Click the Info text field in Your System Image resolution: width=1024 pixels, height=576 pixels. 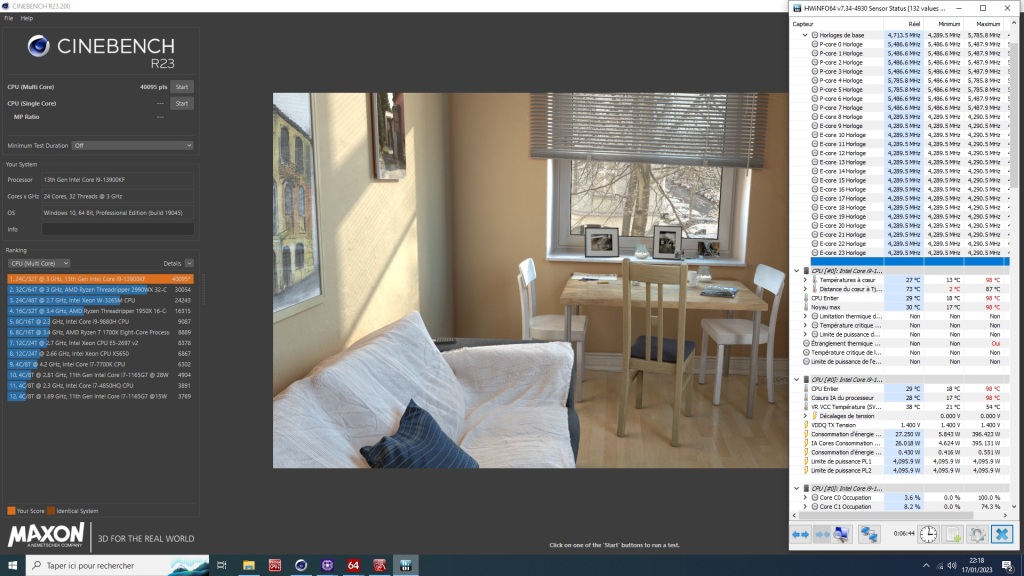click(x=117, y=229)
